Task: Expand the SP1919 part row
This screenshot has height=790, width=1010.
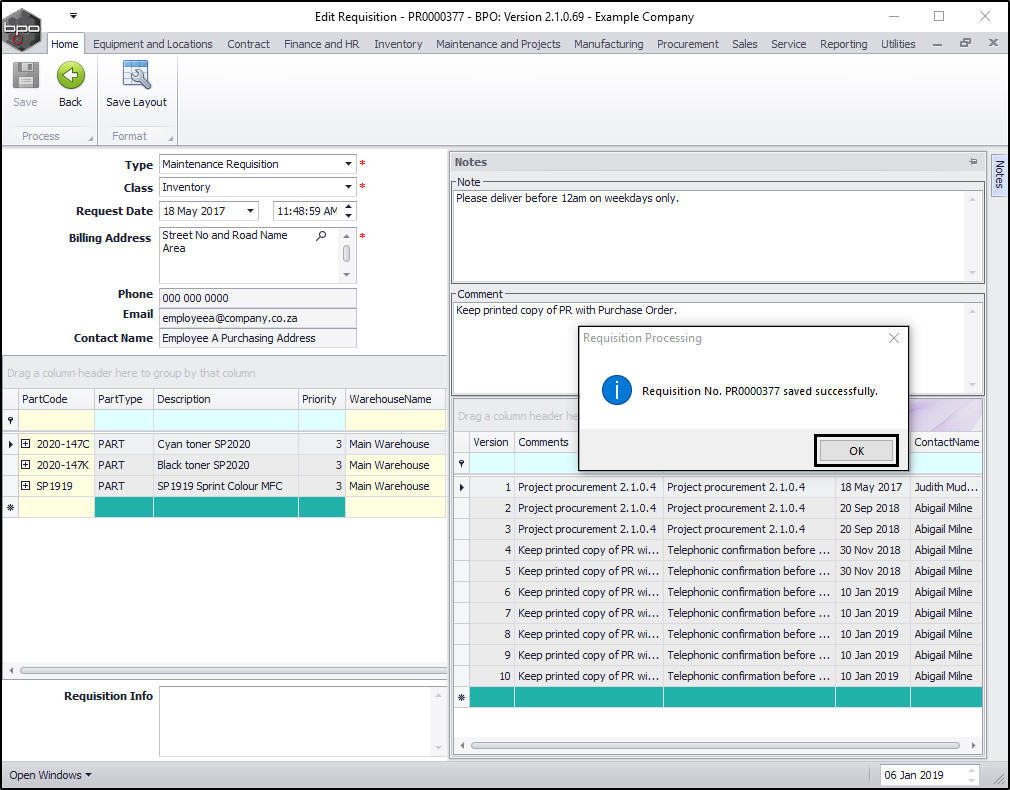Action: pyautogui.click(x=26, y=486)
